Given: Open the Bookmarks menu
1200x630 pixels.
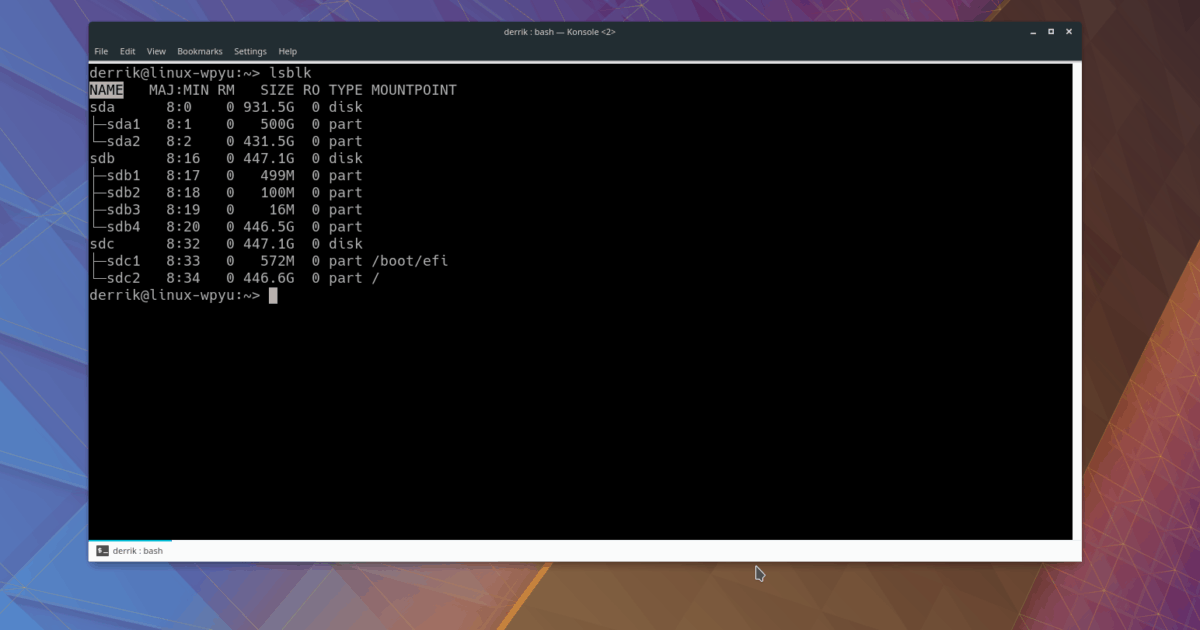Looking at the screenshot, I should click(200, 51).
